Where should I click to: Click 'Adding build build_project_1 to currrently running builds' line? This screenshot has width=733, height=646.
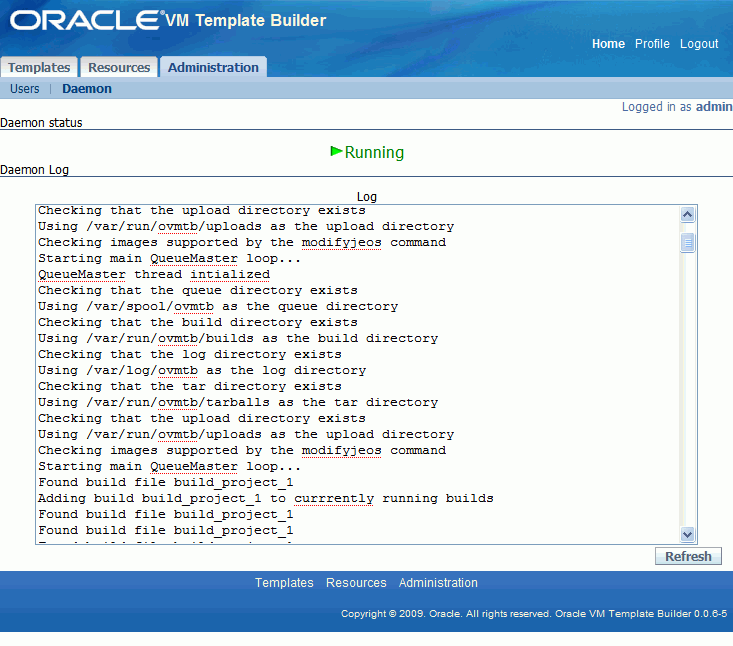(x=266, y=498)
